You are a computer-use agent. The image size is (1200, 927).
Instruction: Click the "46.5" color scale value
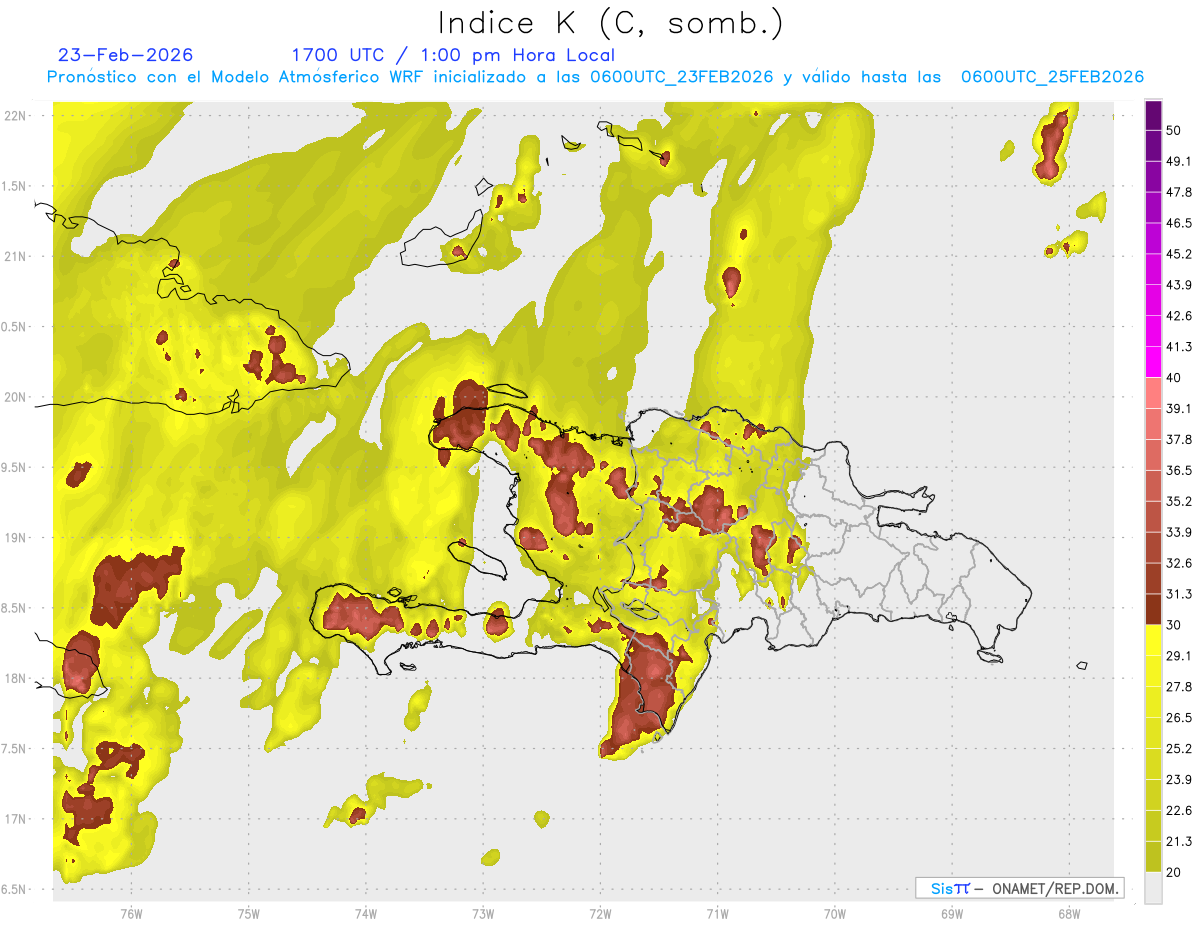[x=1178, y=223]
